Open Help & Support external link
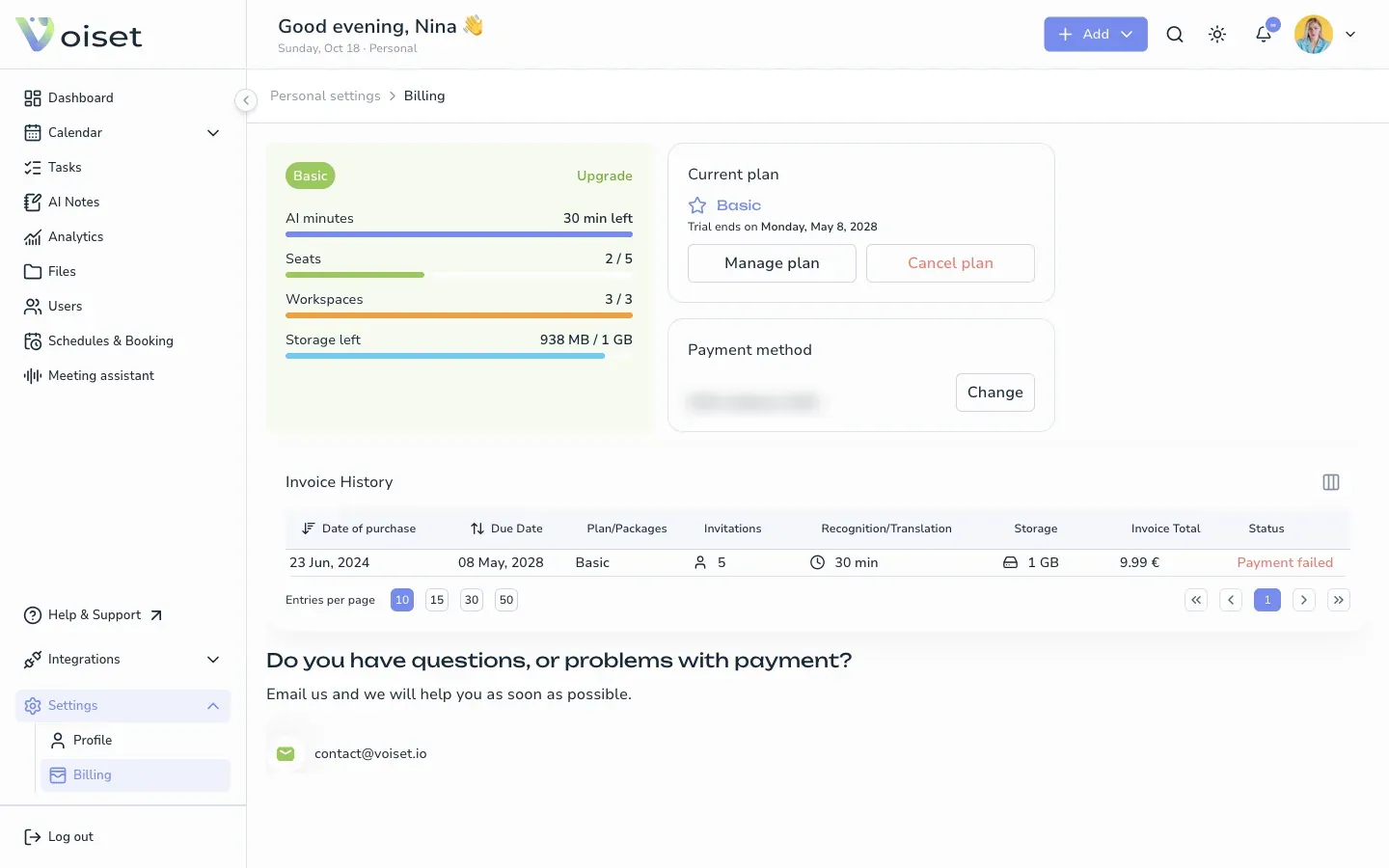The image size is (1389, 868). coord(93,615)
